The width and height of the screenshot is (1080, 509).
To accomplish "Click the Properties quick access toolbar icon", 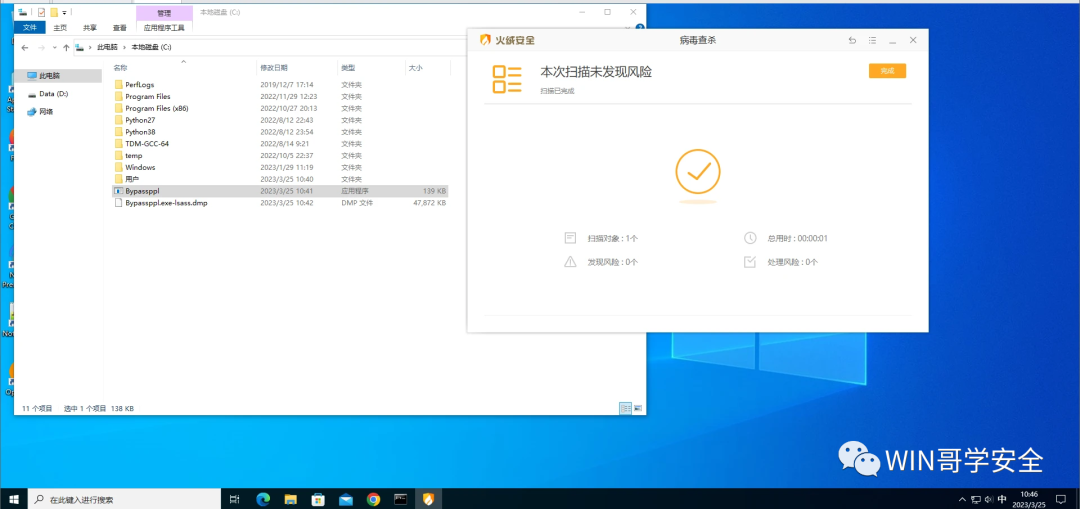I will 41,12.
